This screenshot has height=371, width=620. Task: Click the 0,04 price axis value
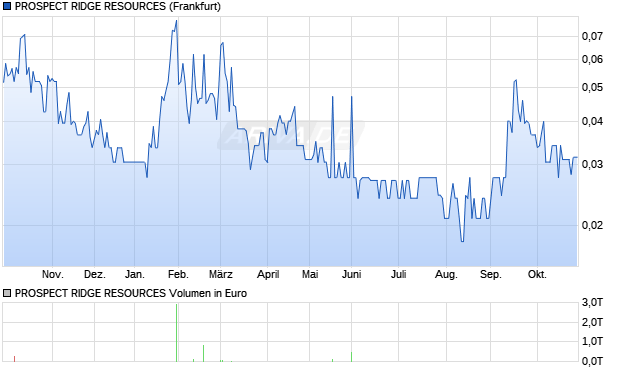coord(592,121)
